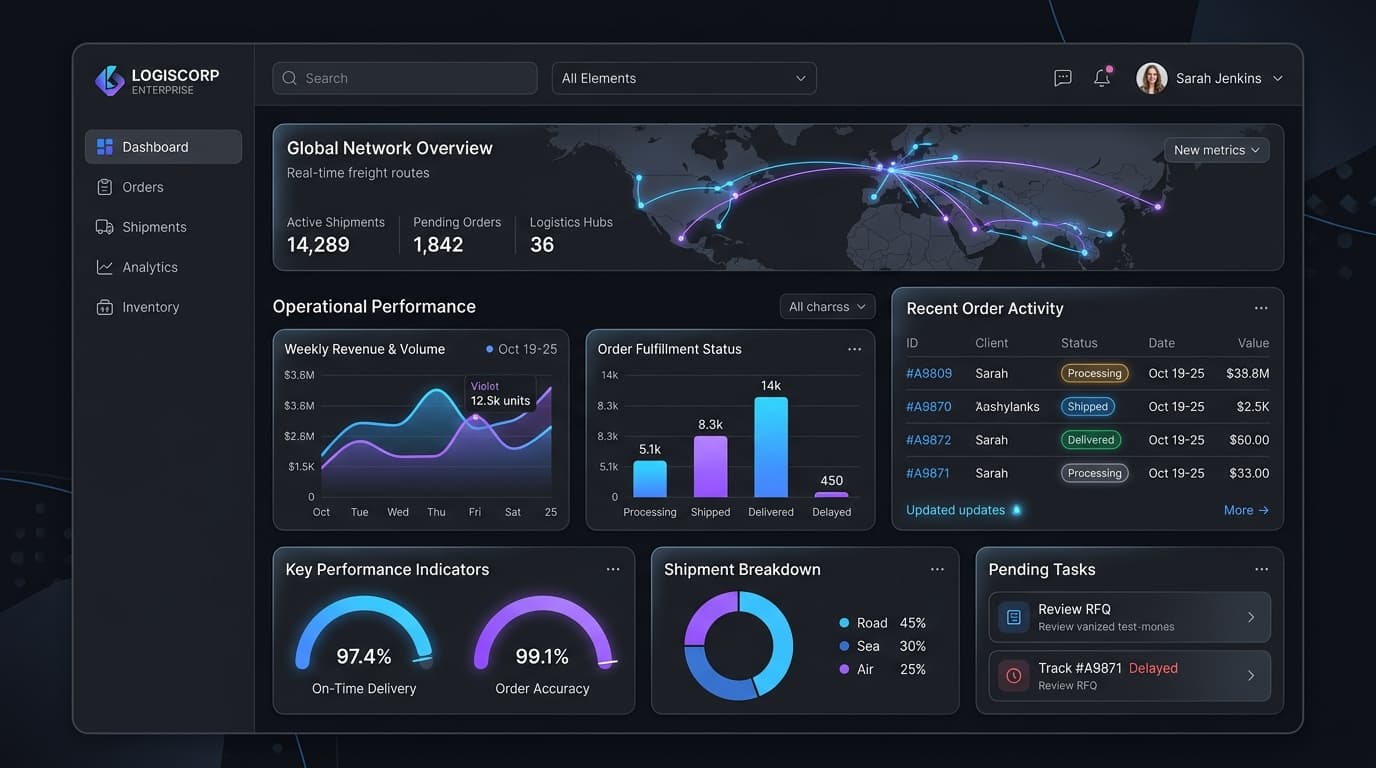Click the clock icon for Track #A9871
This screenshot has width=1376, height=768.
[1014, 676]
